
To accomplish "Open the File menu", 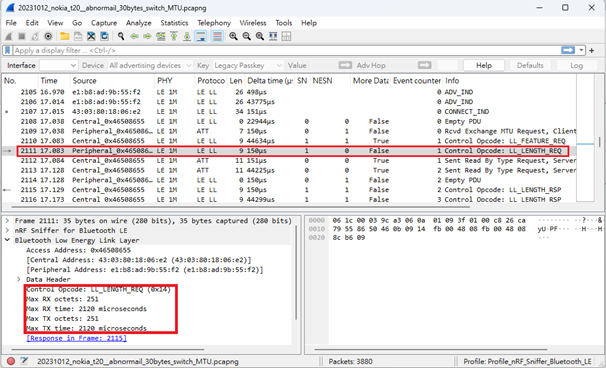I will pos(11,23).
